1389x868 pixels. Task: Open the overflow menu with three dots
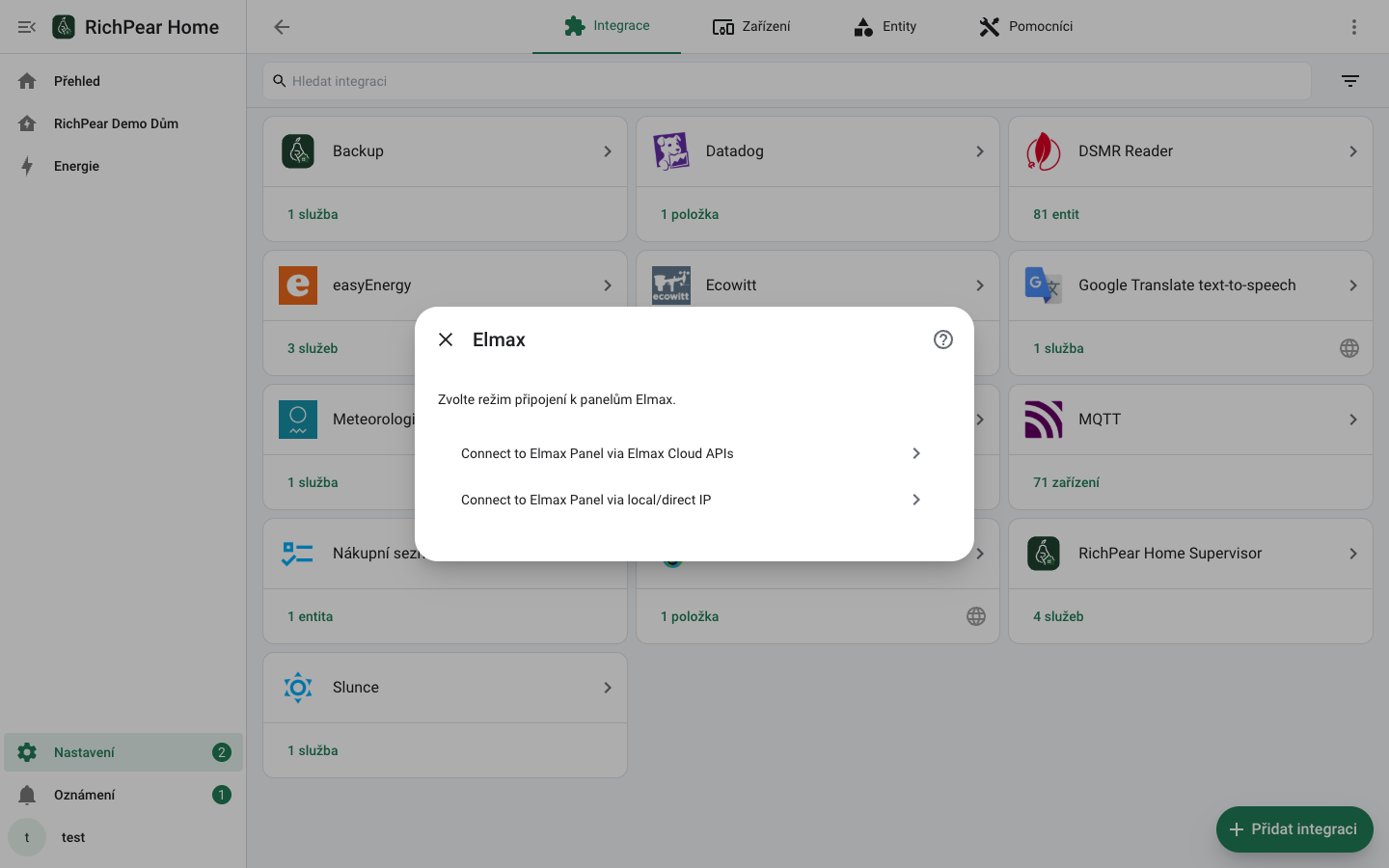click(x=1354, y=27)
